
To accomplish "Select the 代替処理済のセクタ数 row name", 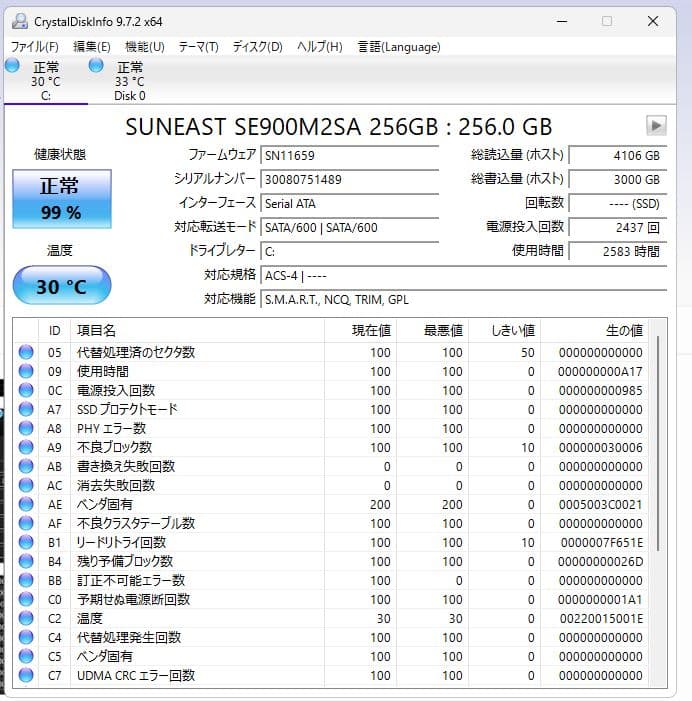I will click(136, 352).
